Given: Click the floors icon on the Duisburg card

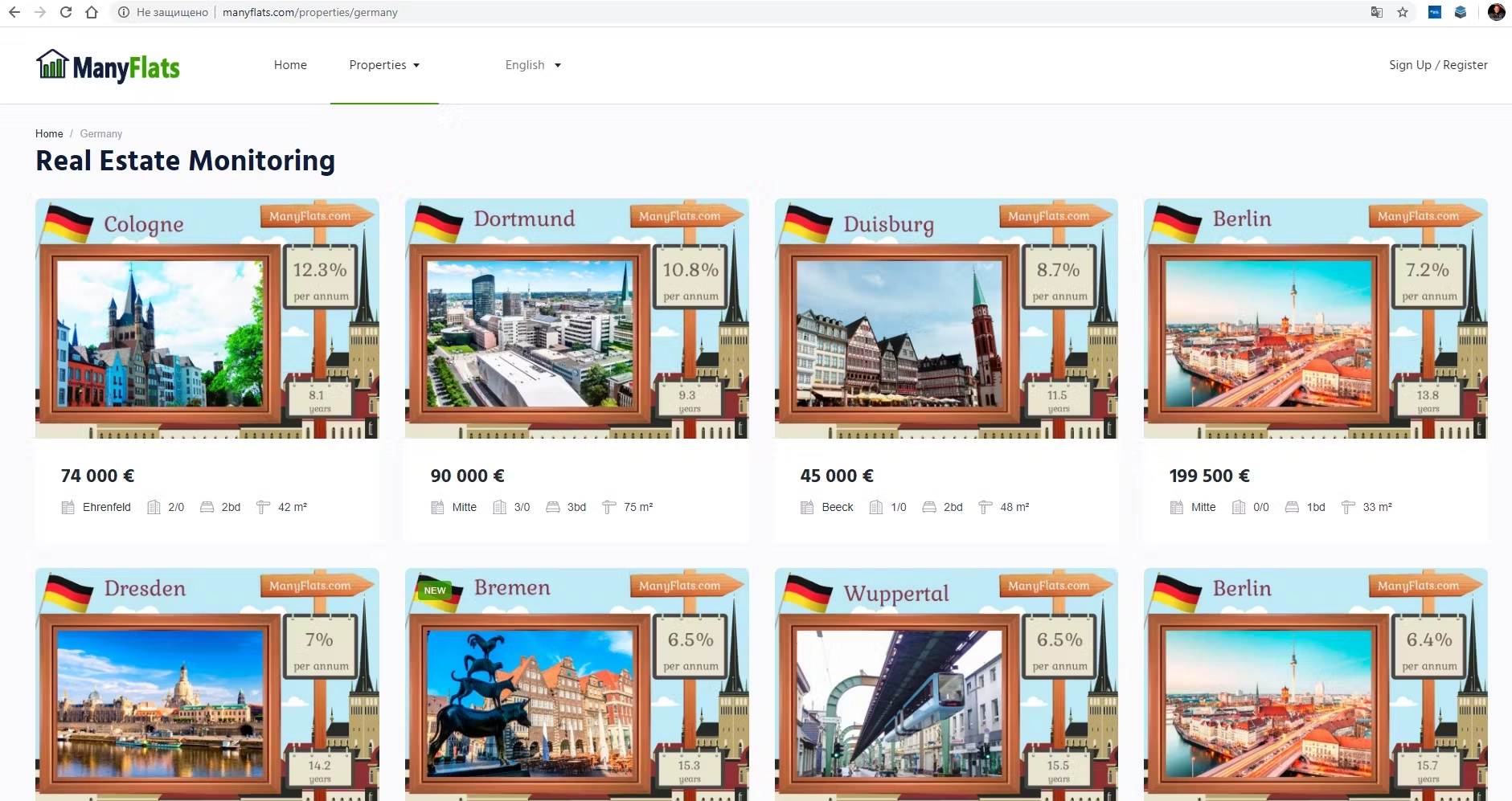Looking at the screenshot, I should (876, 507).
